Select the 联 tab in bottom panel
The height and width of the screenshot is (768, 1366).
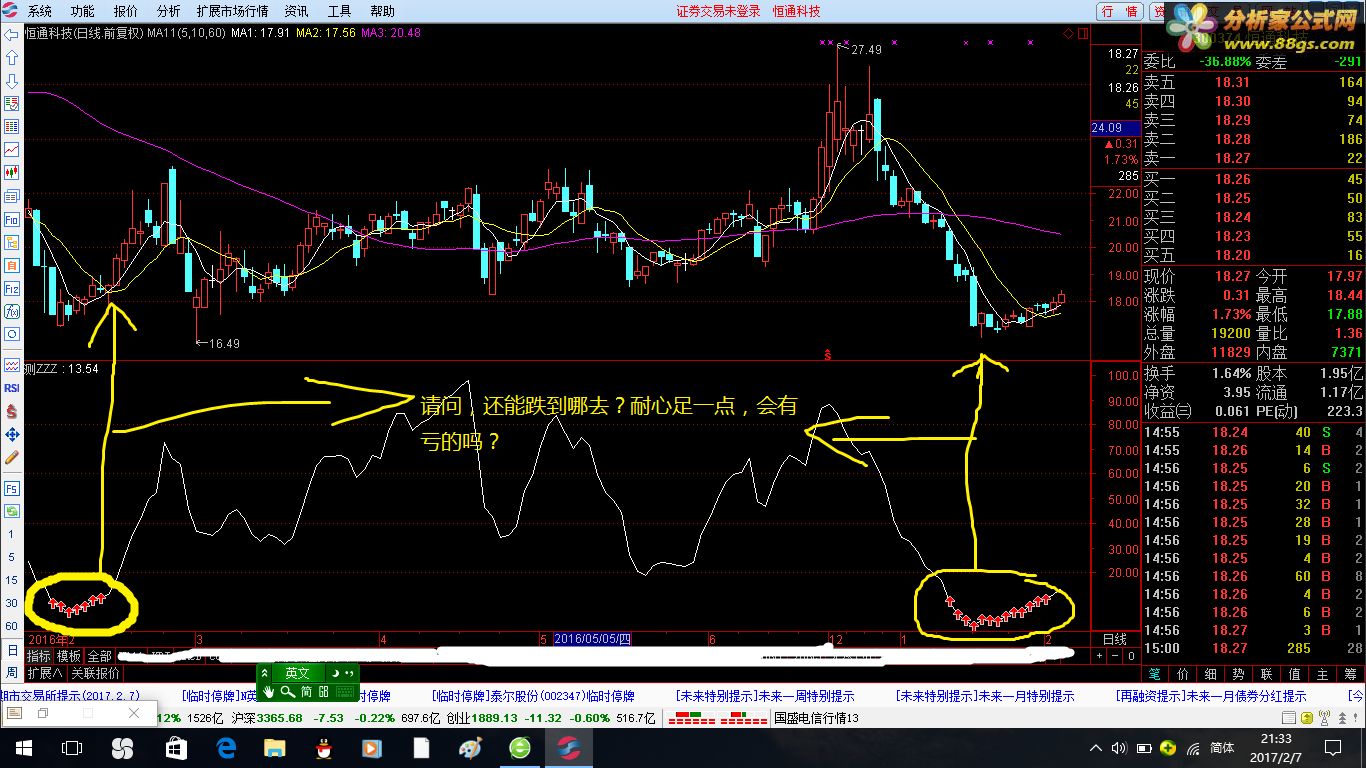(x=1266, y=674)
